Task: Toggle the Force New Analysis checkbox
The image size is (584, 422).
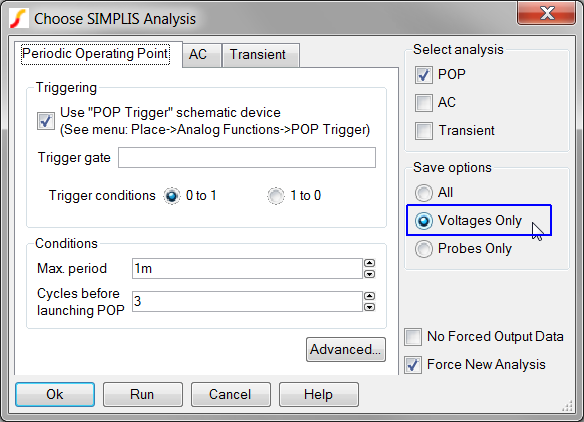Action: coord(413,365)
